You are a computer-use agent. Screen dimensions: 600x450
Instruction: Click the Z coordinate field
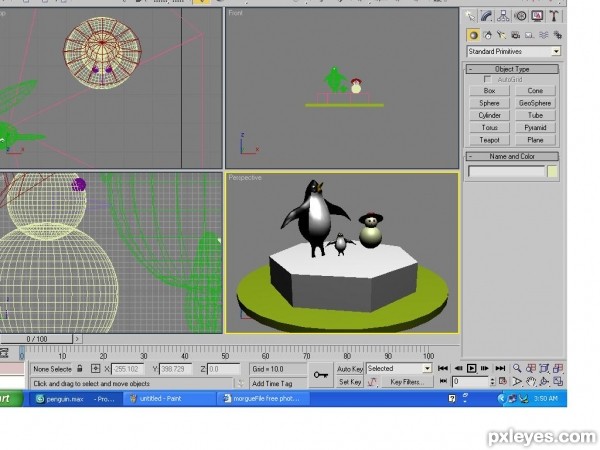click(223, 369)
